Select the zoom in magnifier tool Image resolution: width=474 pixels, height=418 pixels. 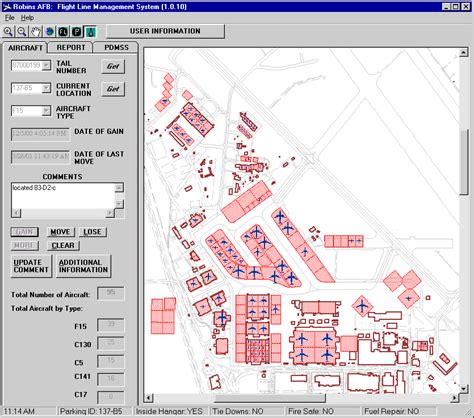tap(8, 32)
